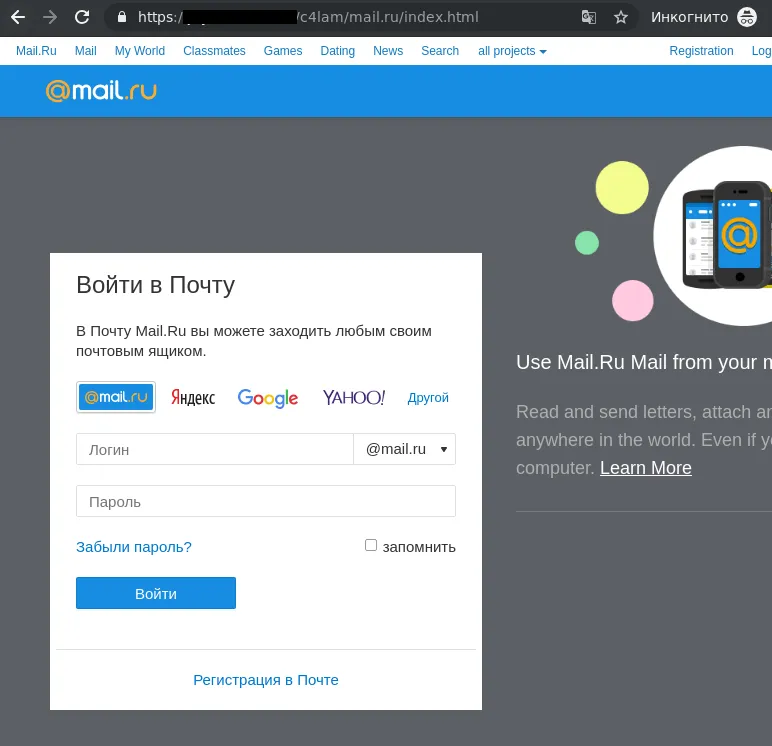Click the phones illustration

[727, 235]
